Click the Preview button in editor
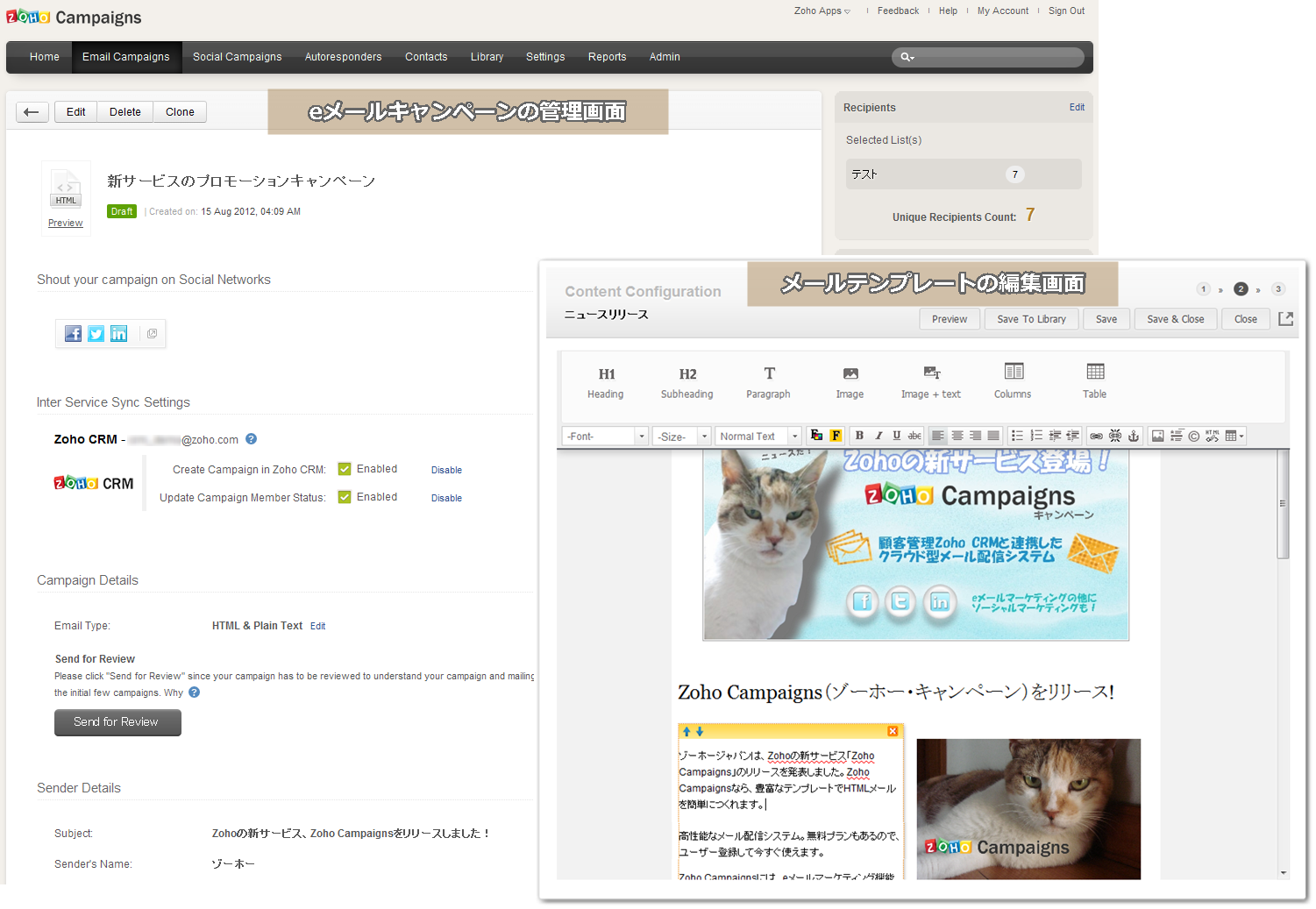 pos(950,319)
